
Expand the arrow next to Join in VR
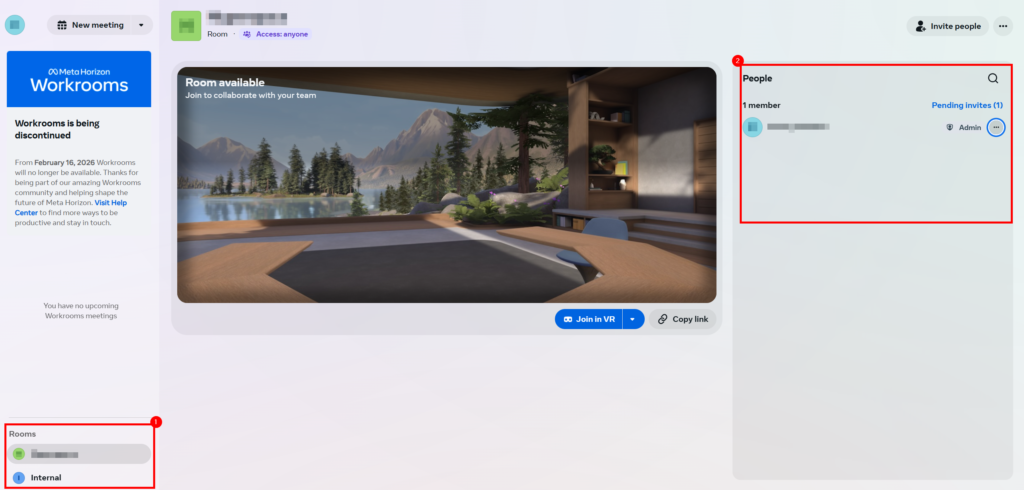point(633,319)
